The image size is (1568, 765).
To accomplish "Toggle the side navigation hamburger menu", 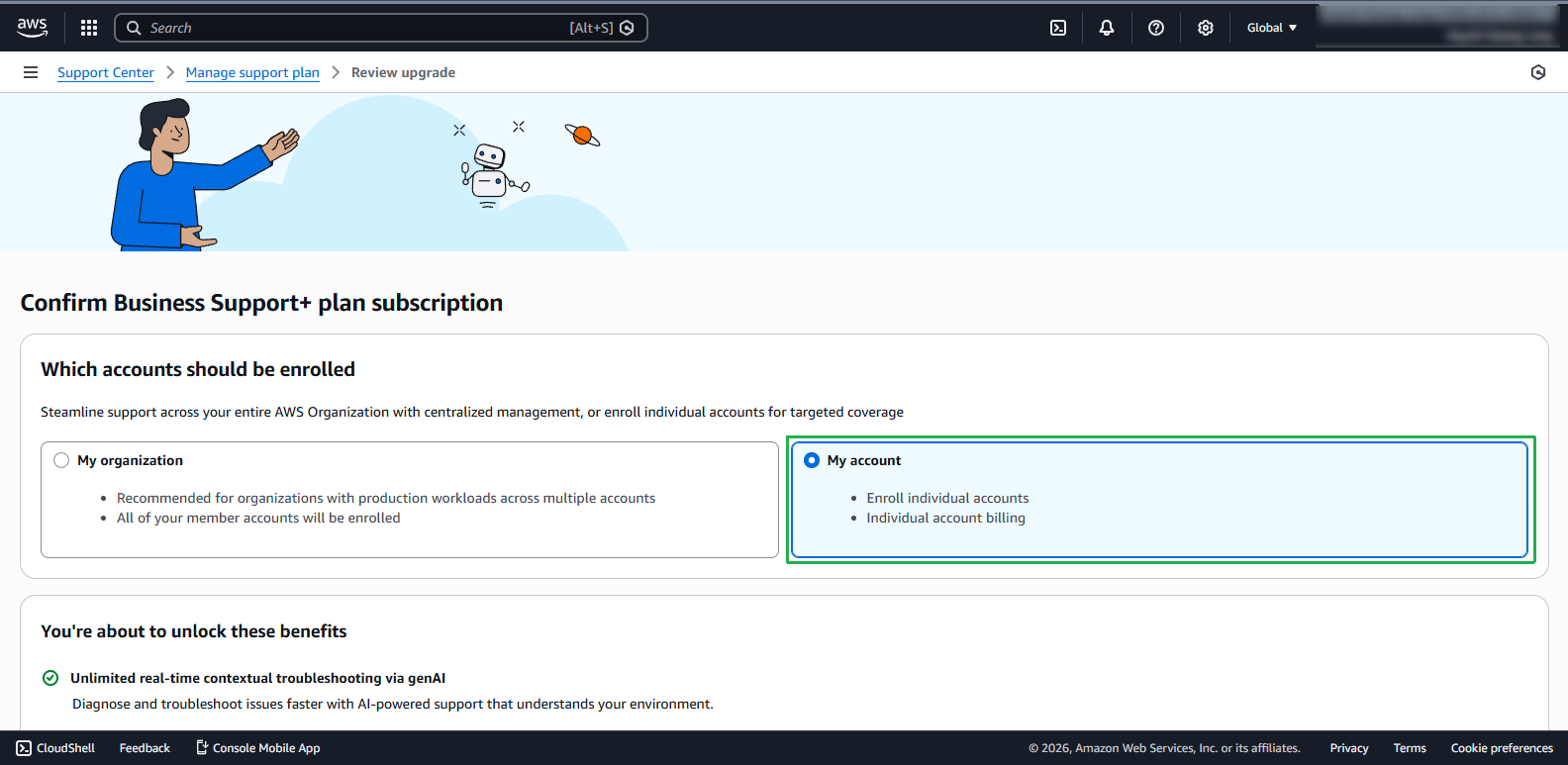I will click(x=31, y=72).
